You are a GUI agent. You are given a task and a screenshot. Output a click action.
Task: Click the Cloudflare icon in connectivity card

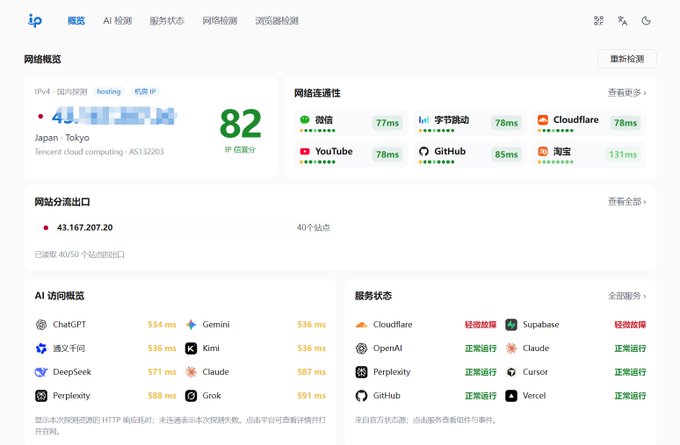[543, 120]
